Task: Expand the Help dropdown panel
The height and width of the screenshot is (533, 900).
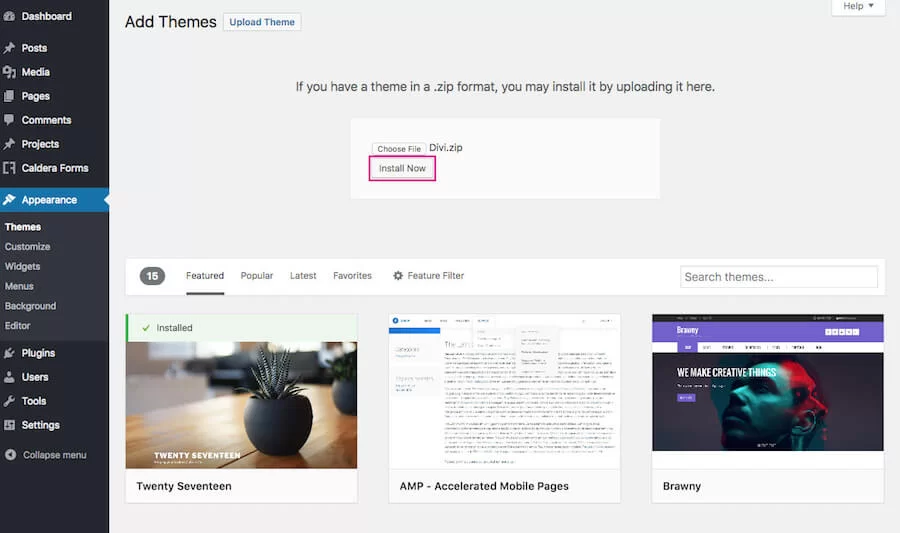Action: pos(858,7)
